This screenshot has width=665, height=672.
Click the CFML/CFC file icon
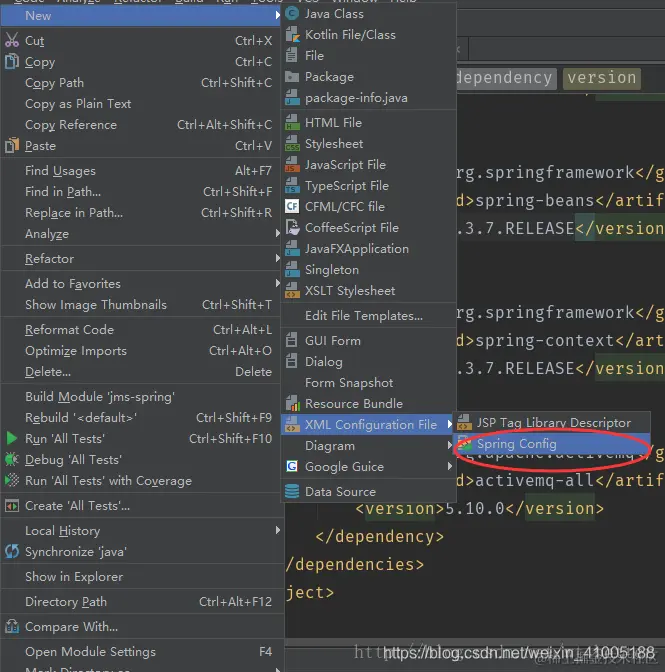(292, 207)
